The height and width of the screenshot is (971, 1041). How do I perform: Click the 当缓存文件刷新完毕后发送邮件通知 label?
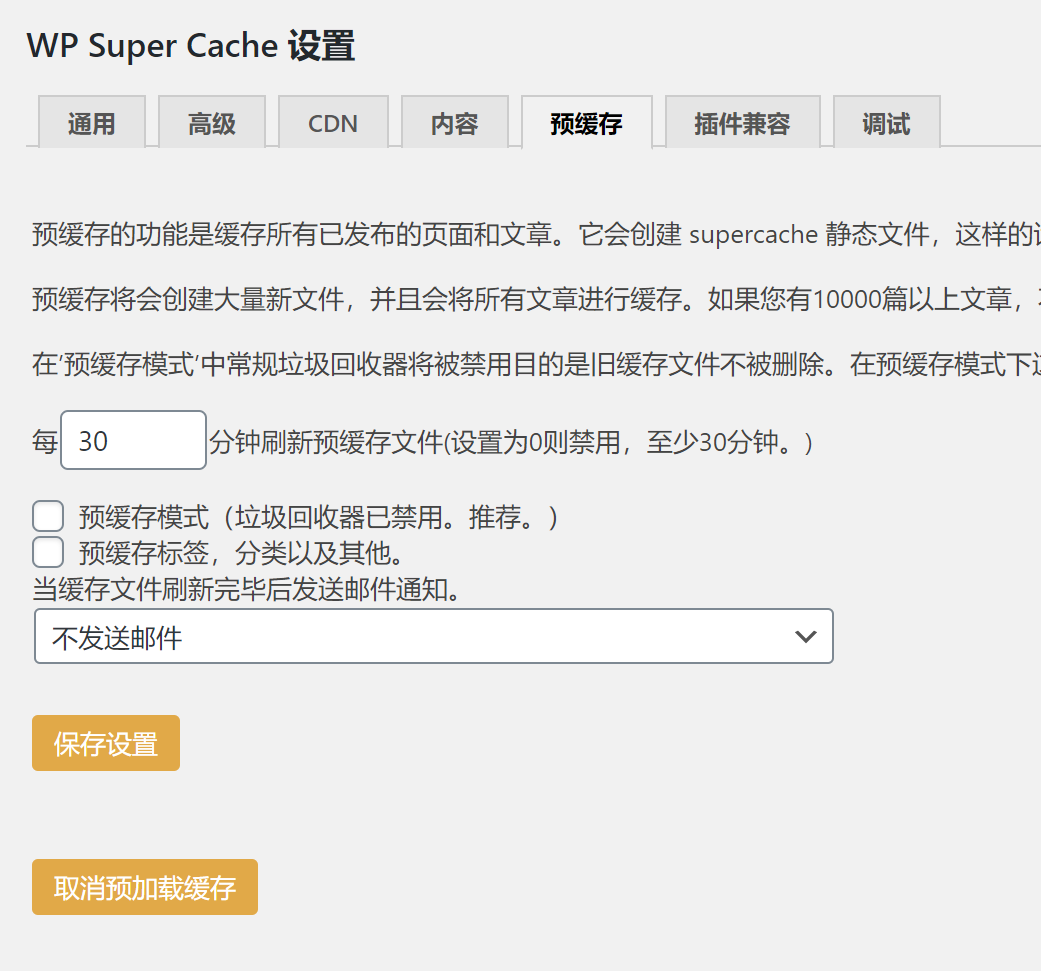click(x=250, y=589)
